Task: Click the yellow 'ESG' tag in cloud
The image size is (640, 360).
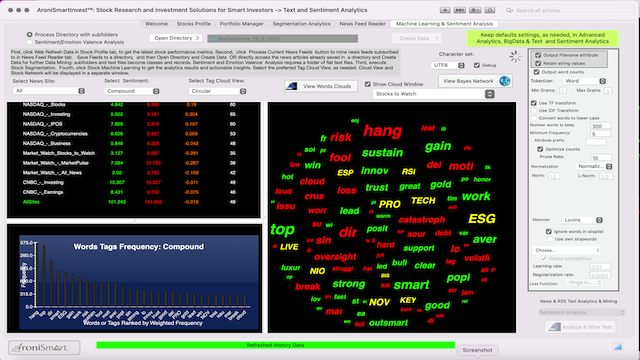Action: pos(482,219)
